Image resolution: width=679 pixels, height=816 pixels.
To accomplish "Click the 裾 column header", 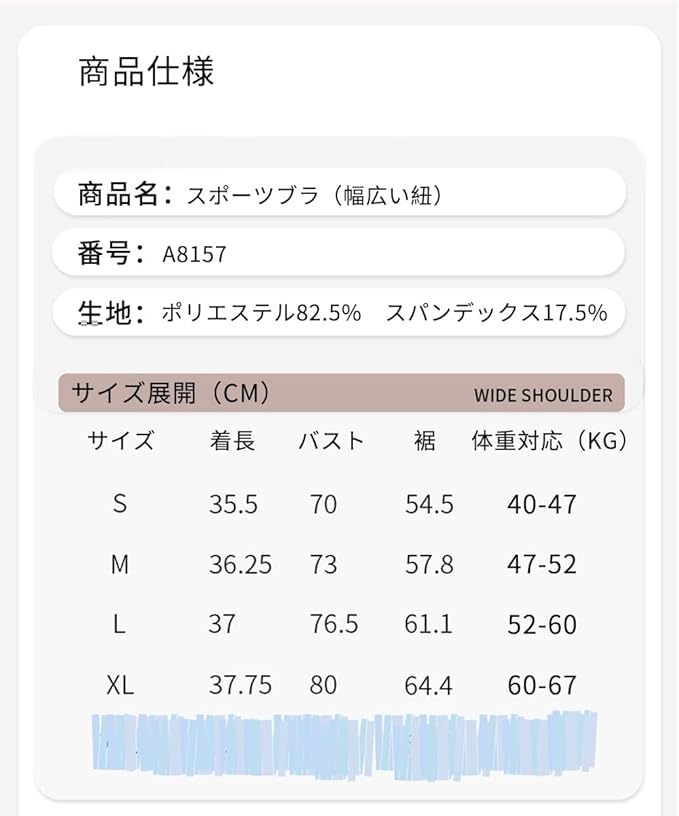I will [424, 441].
